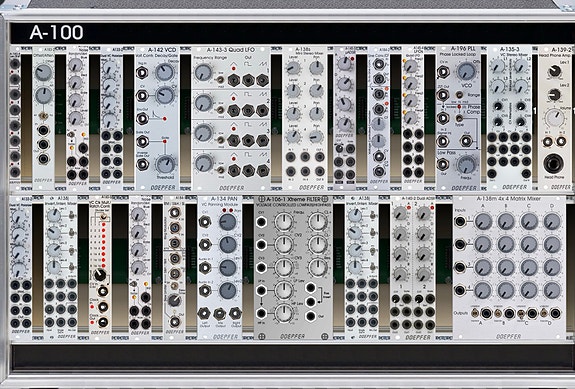Image resolution: width=575 pixels, height=389 pixels.
Task: Click the large Head Phone output jack
Action: (x=554, y=164)
